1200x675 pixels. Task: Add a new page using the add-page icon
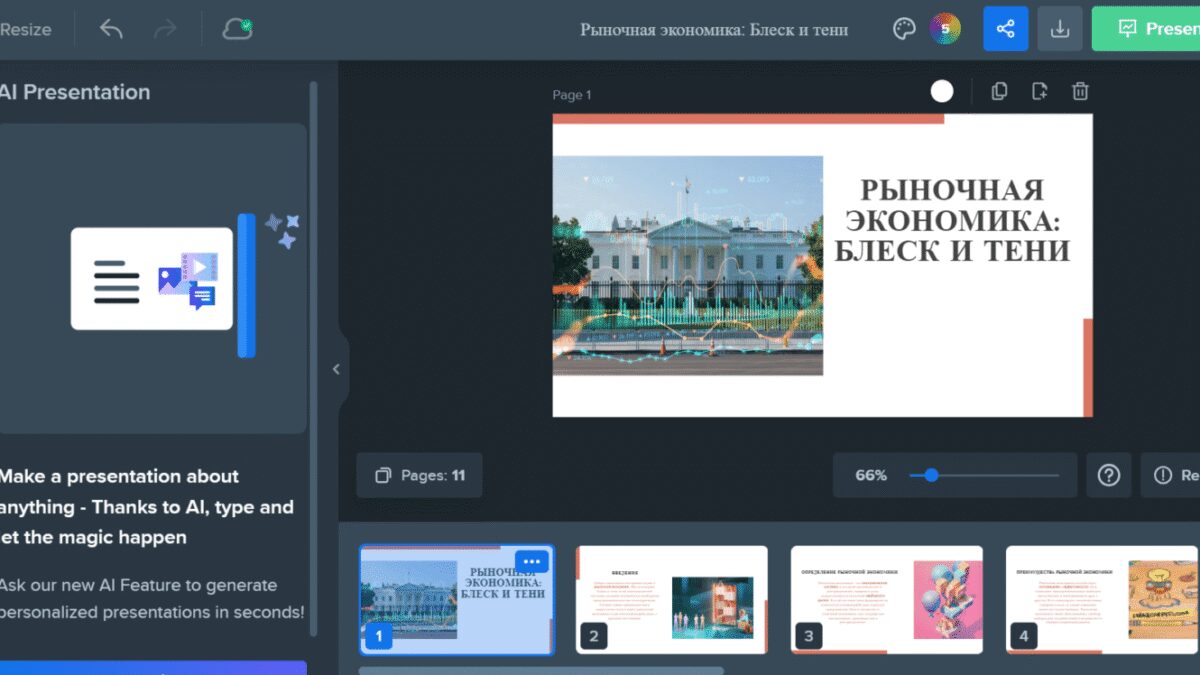point(1039,92)
